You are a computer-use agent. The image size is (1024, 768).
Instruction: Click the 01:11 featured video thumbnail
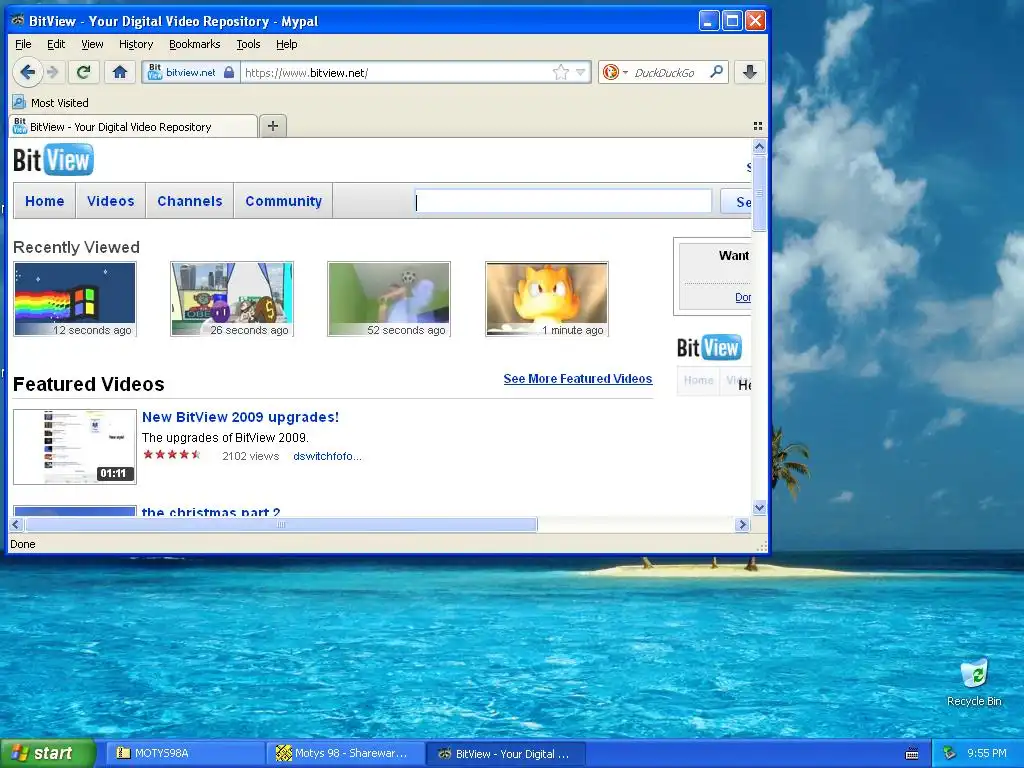[x=75, y=447]
